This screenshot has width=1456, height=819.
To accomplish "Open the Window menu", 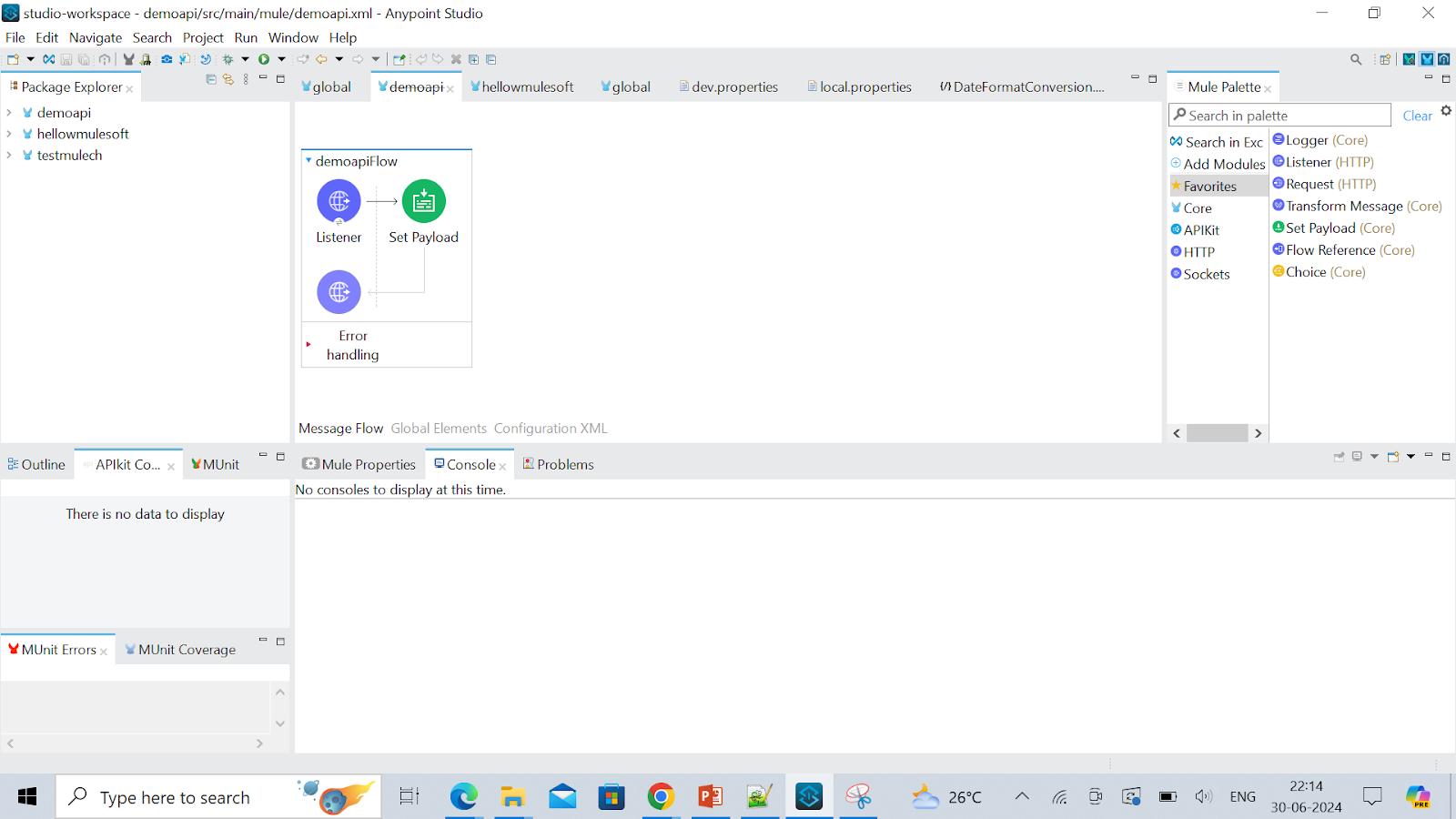I will point(293,37).
